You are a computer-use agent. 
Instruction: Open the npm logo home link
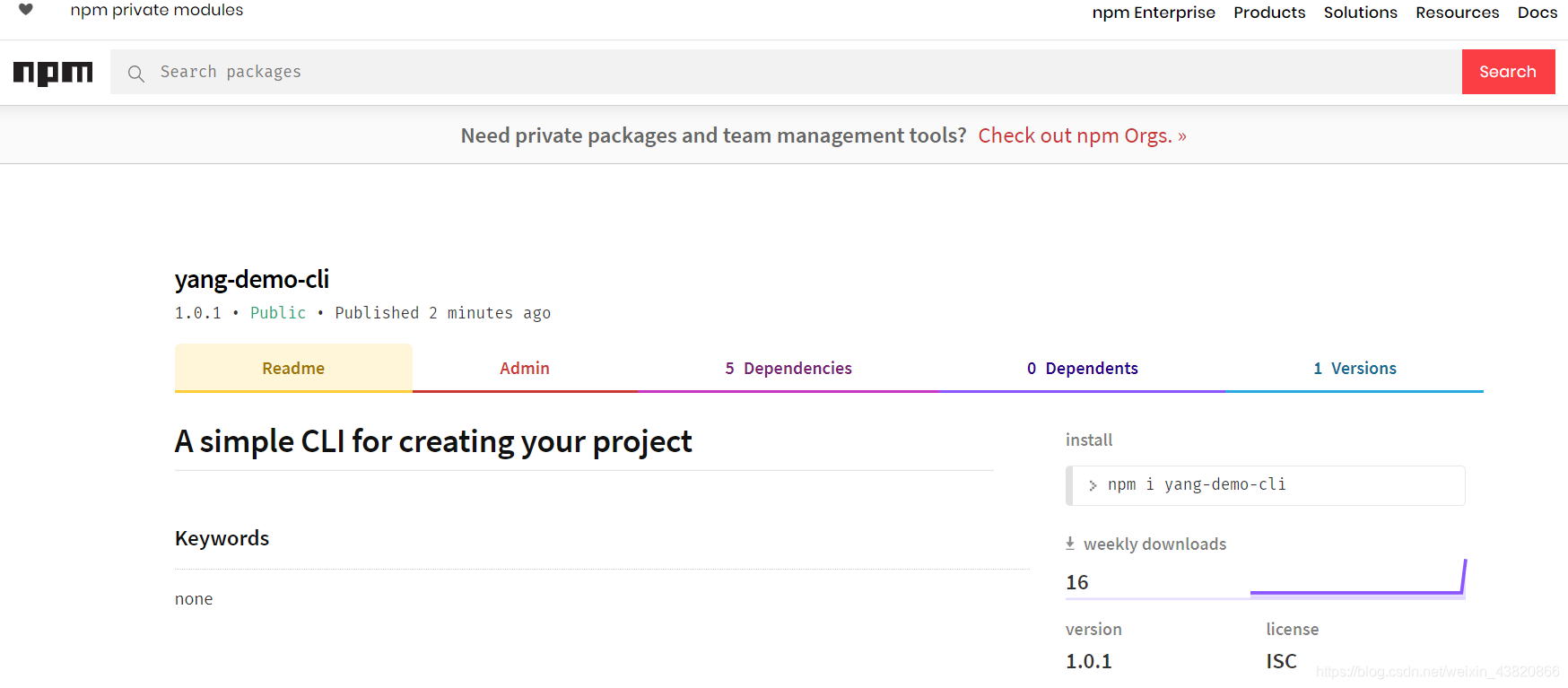click(x=53, y=73)
